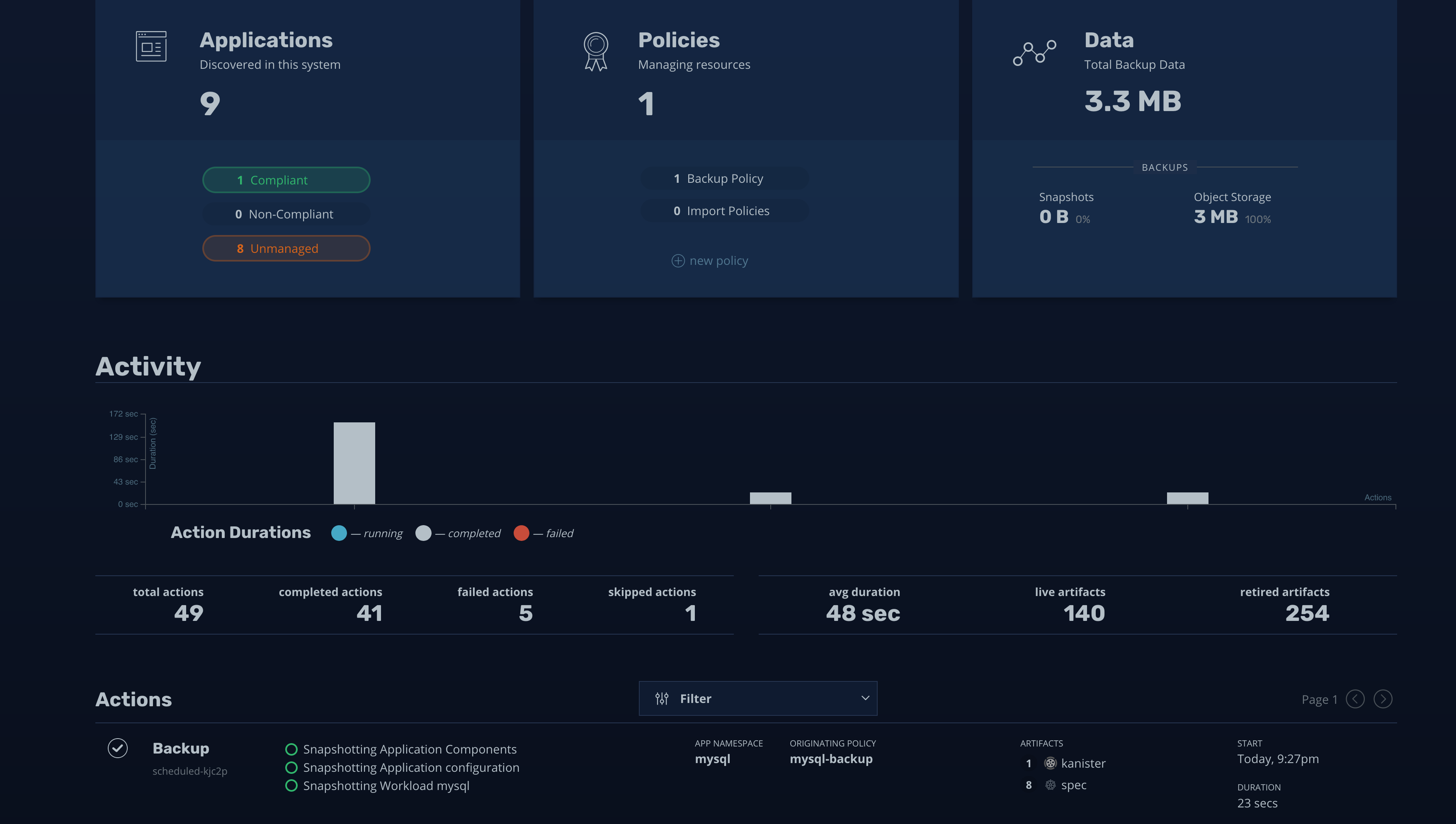Screen dimensions: 1456x824
Task: Toggle the failed legend circle
Action: point(521,533)
